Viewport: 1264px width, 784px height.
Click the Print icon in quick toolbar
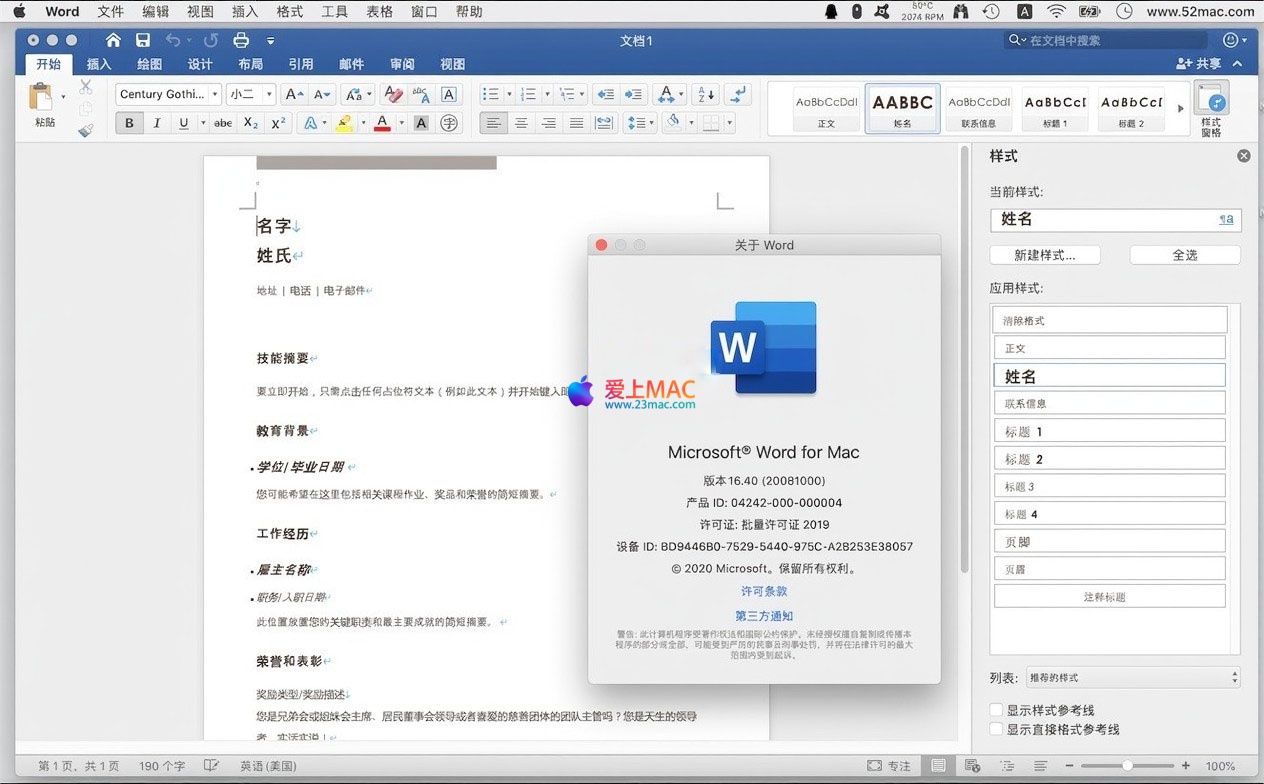click(241, 40)
